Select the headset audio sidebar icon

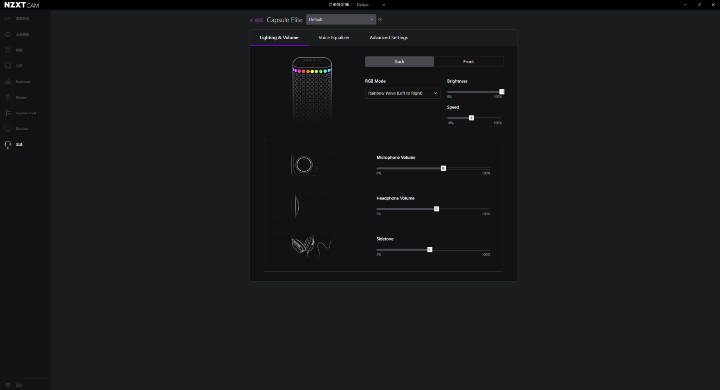coord(8,145)
